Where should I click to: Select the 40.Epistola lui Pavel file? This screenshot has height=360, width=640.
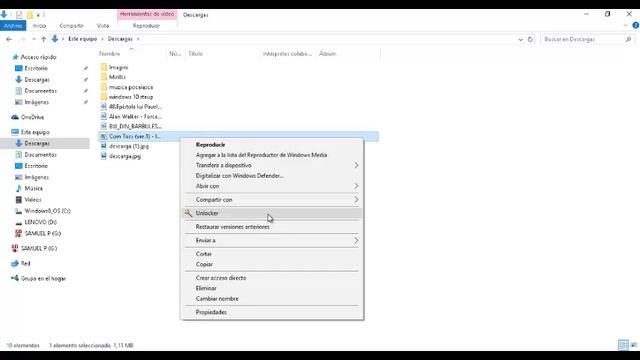(135, 107)
